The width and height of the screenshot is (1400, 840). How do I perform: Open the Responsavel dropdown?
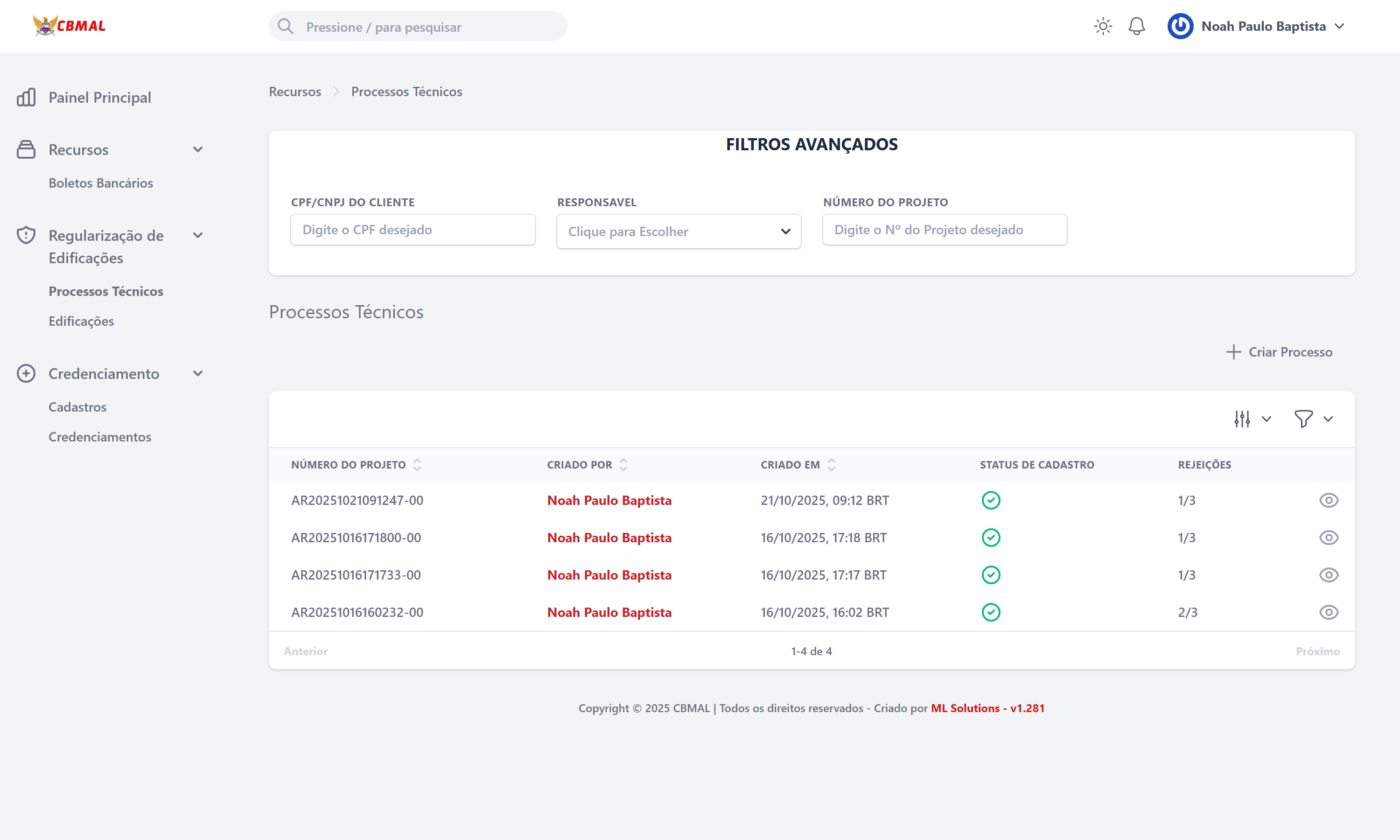679,231
